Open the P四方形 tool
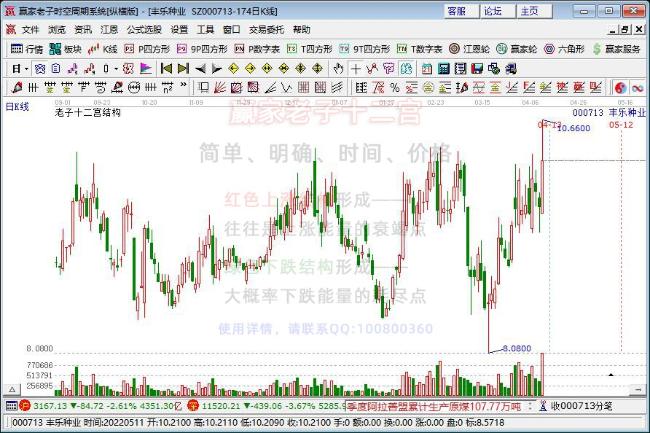 tap(147, 49)
